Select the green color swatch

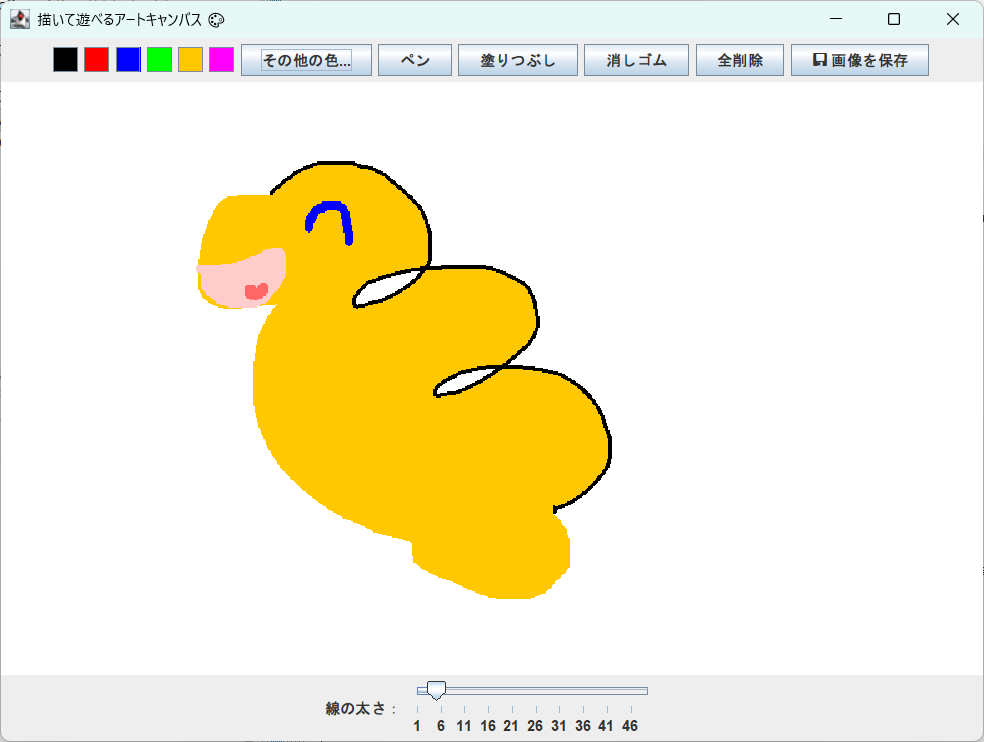tap(159, 60)
